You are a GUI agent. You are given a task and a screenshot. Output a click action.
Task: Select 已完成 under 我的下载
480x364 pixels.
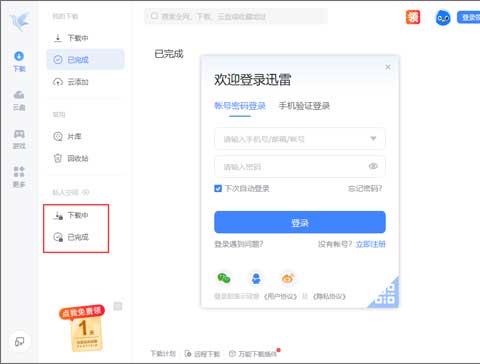[x=85, y=60]
